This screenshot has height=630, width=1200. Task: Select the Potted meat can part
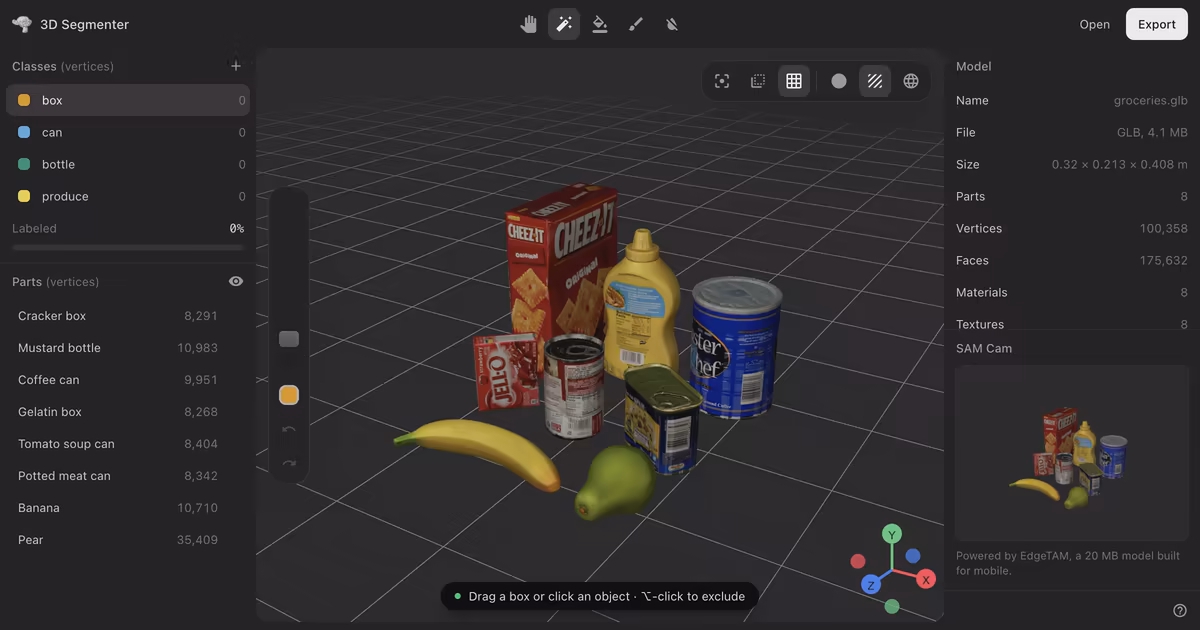(128, 476)
